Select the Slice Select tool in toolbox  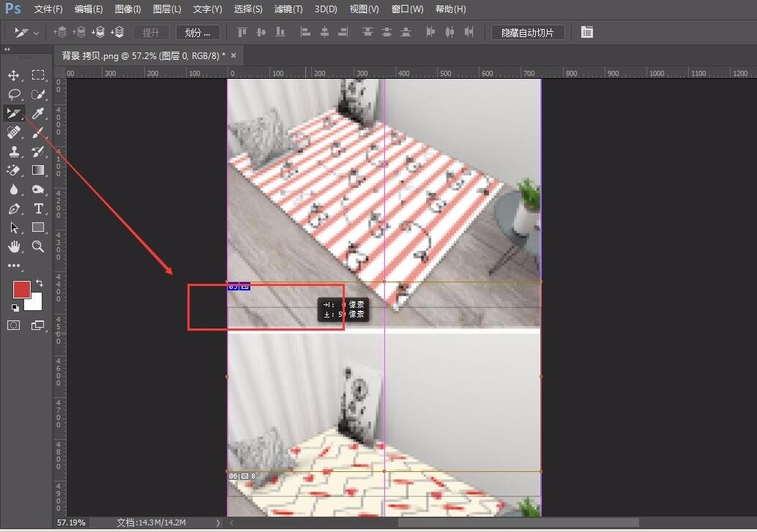click(x=15, y=113)
